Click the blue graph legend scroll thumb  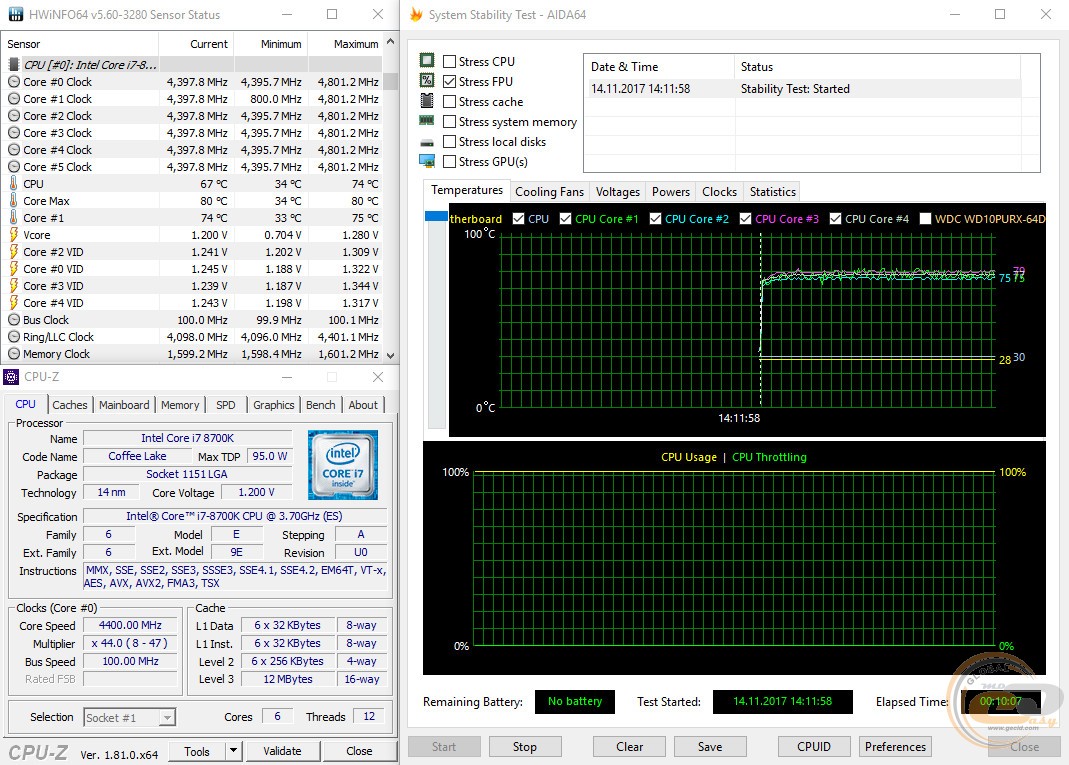(436, 216)
